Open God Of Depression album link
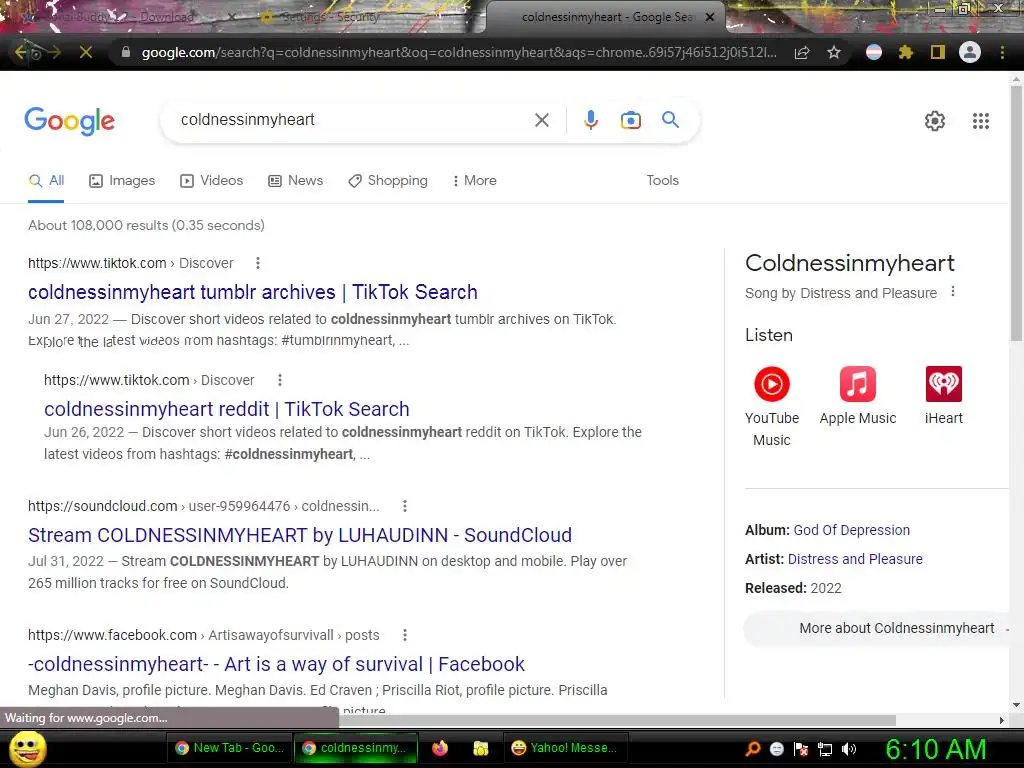Screen dimensions: 1024x768 coord(852,530)
